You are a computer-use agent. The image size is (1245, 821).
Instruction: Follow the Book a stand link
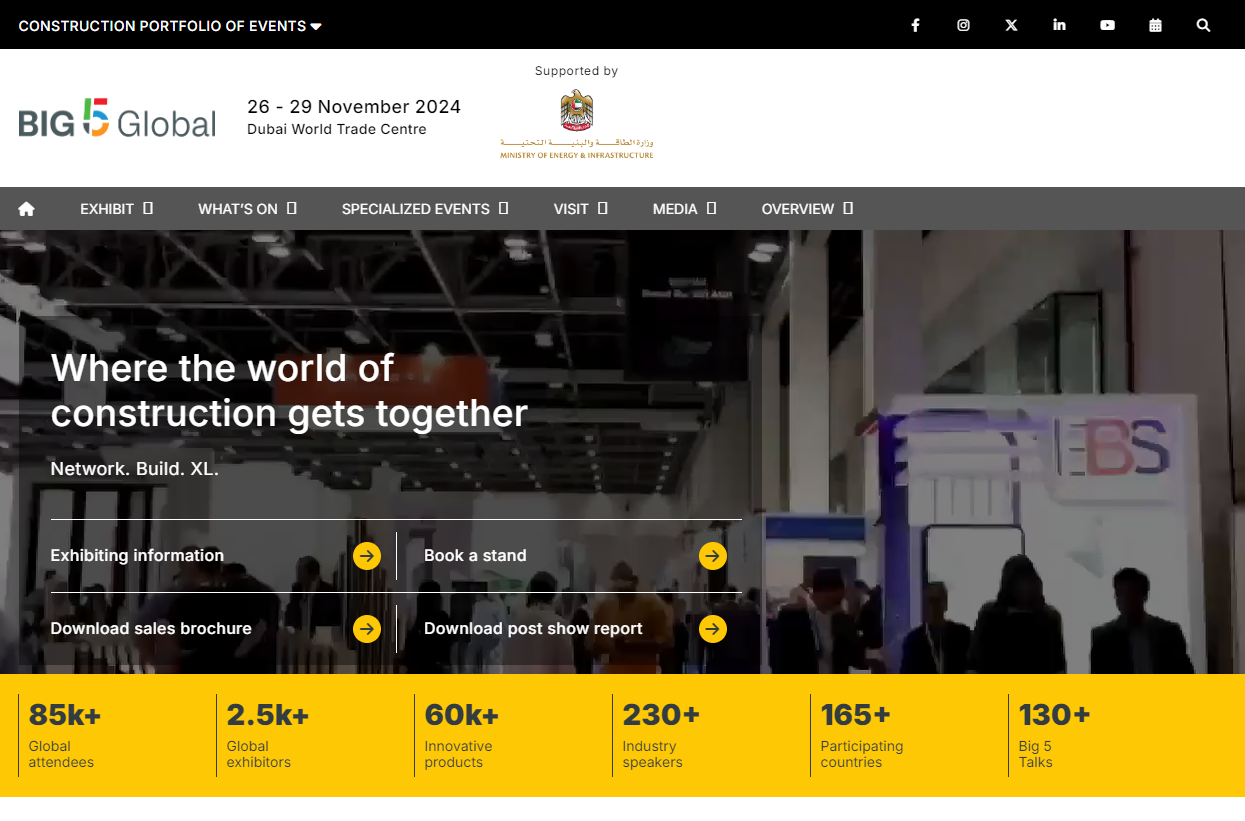tap(475, 555)
